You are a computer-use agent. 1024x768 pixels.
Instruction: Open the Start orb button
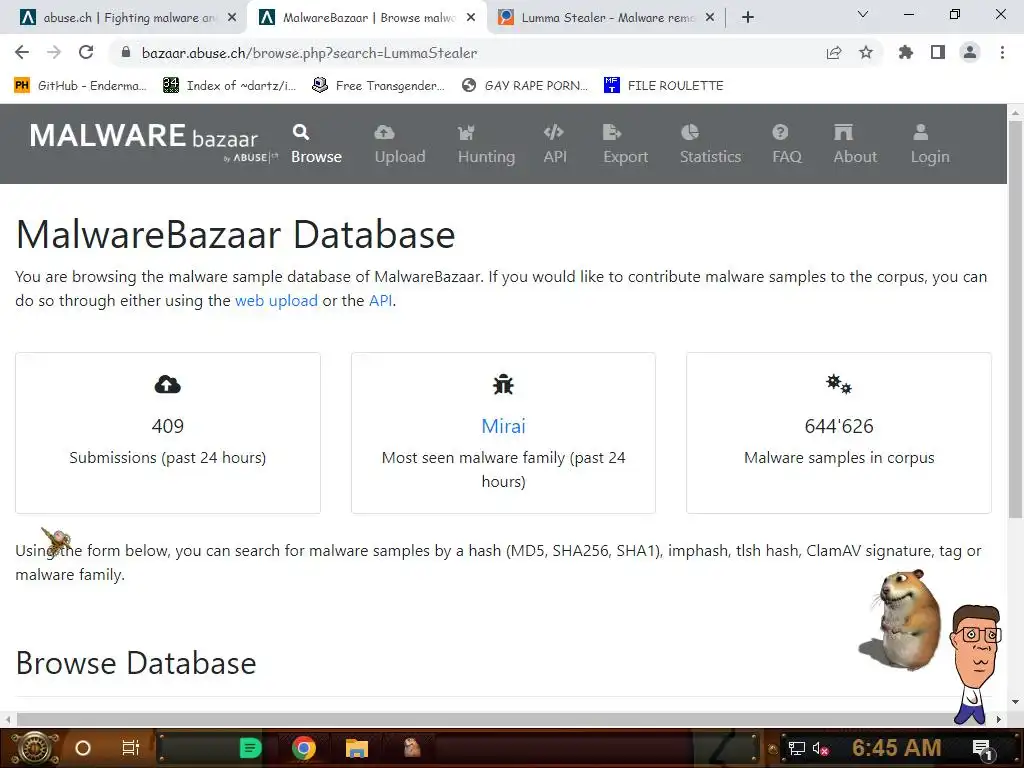pyautogui.click(x=35, y=748)
